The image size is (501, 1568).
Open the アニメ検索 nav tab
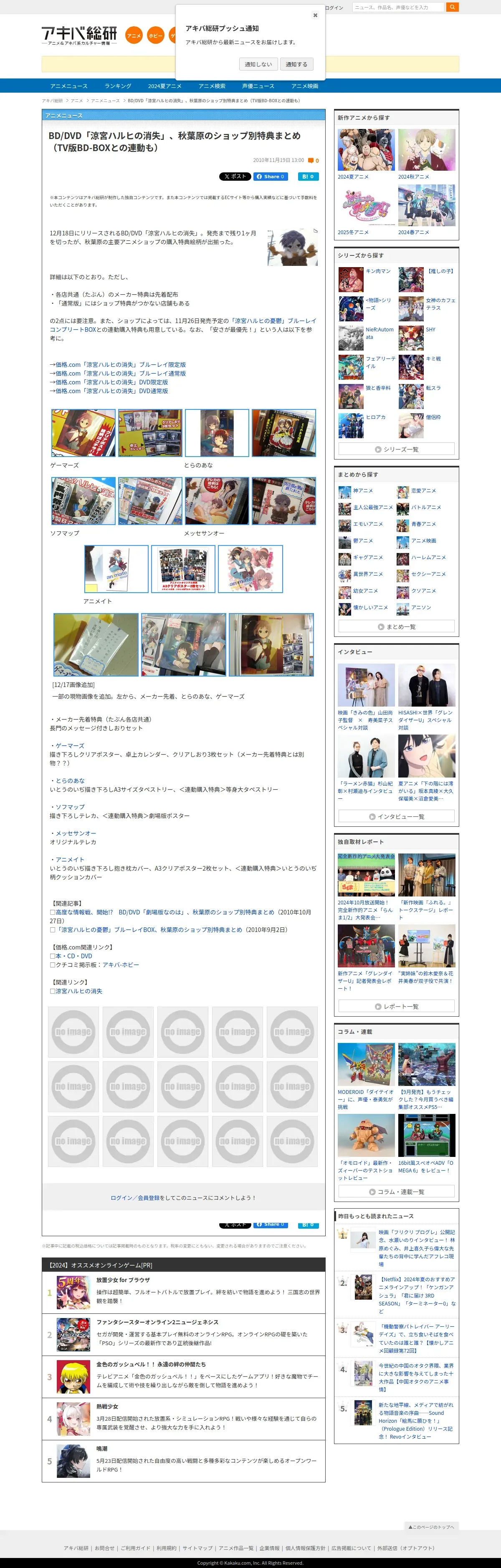pyautogui.click(x=212, y=86)
